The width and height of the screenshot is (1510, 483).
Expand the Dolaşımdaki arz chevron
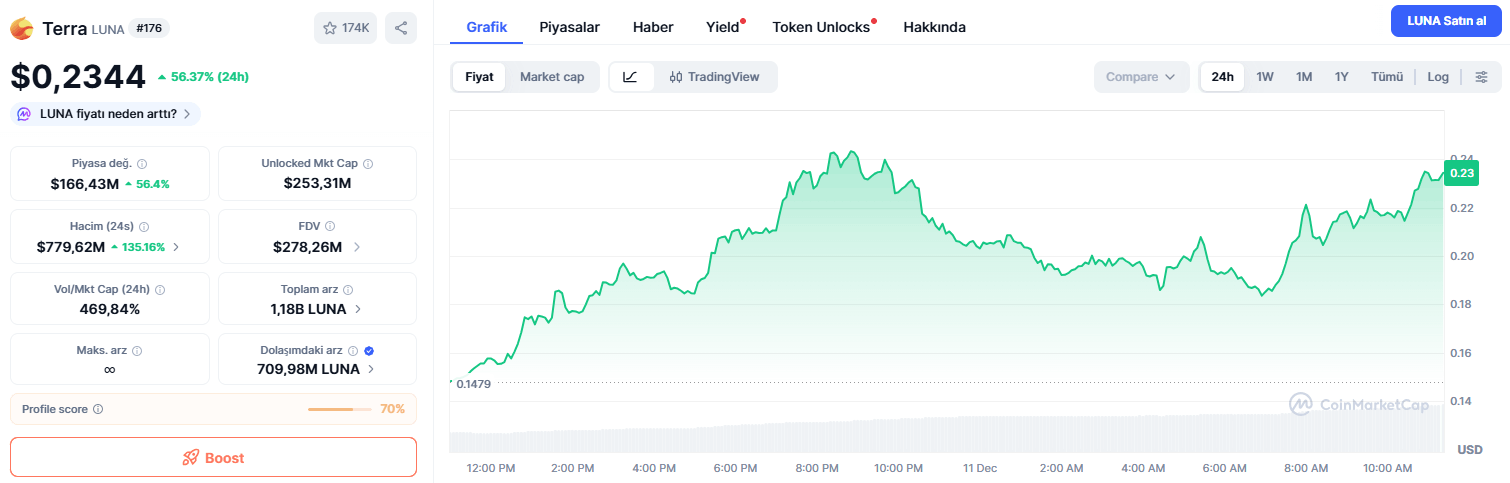point(371,369)
